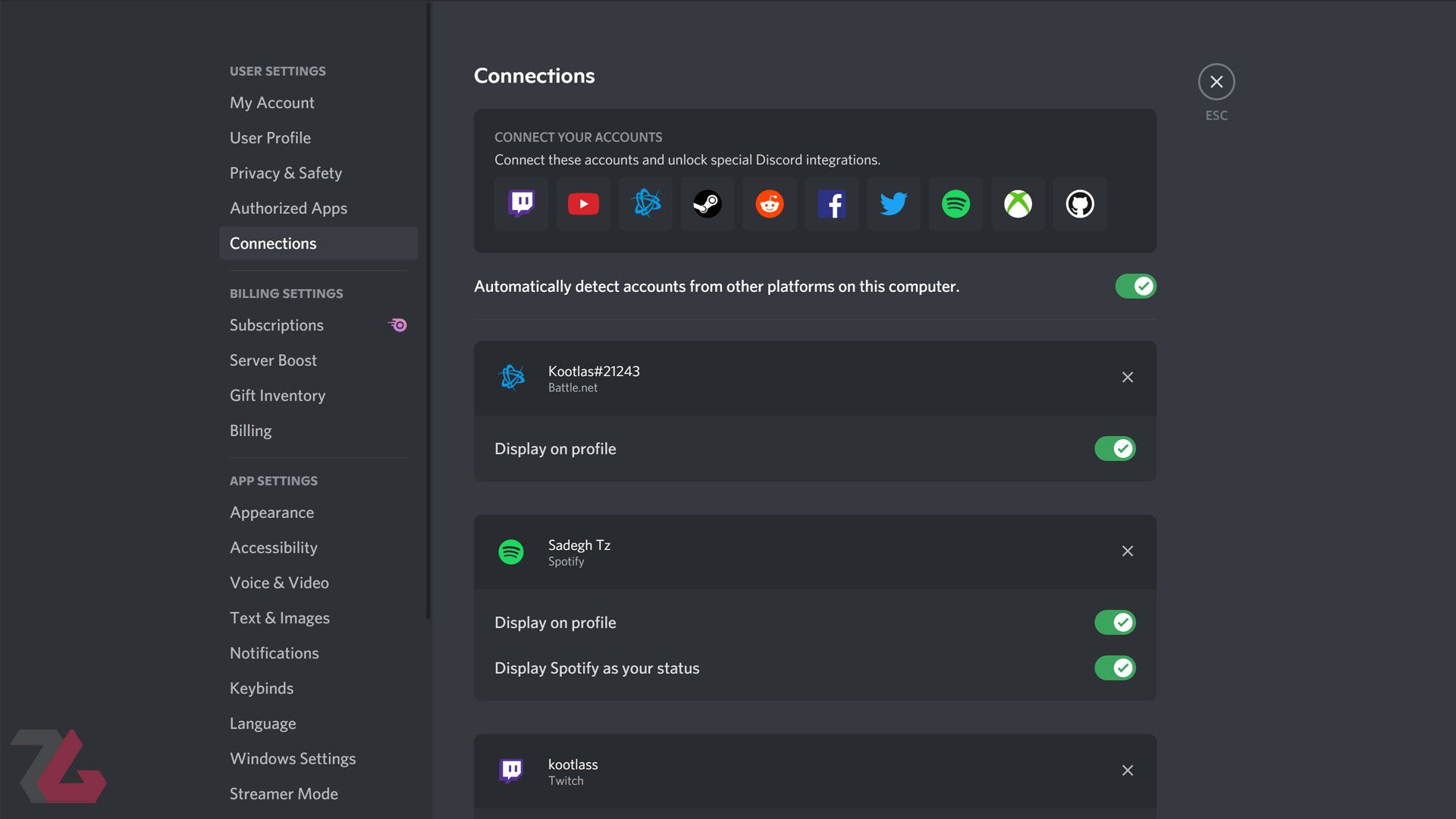This screenshot has width=1456, height=819.
Task: Remove the Kootlas#21243 Battle.net connection
Action: click(x=1128, y=378)
